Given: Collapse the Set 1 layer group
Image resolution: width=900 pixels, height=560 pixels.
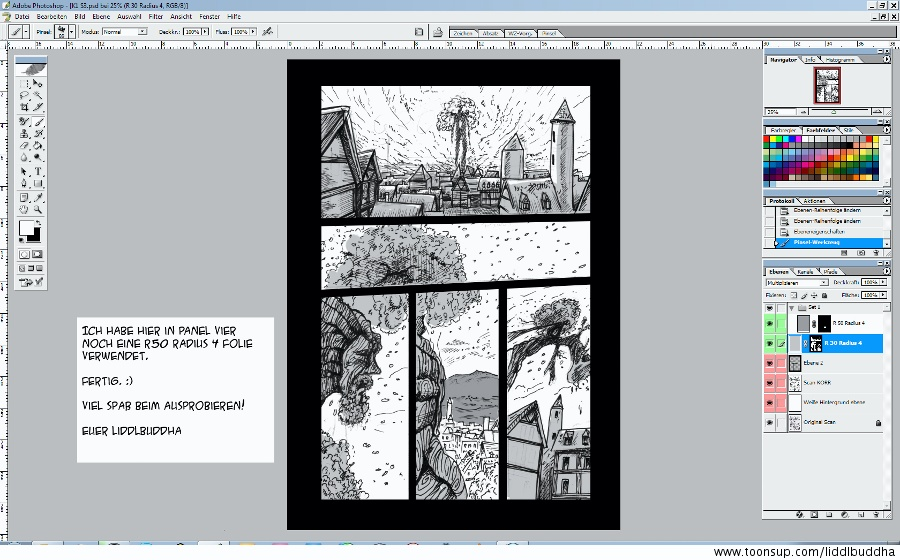Looking at the screenshot, I should [793, 307].
